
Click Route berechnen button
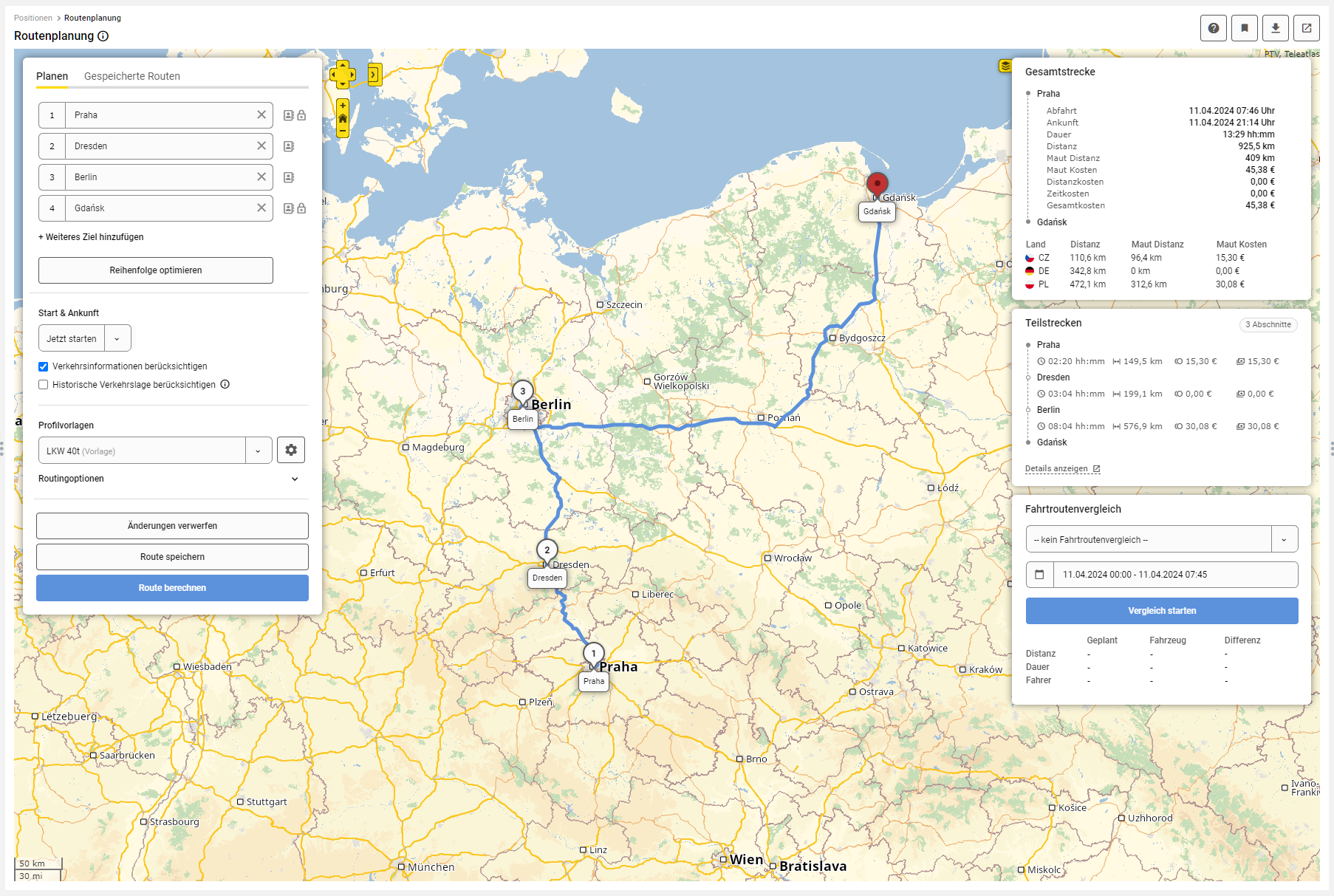(172, 588)
